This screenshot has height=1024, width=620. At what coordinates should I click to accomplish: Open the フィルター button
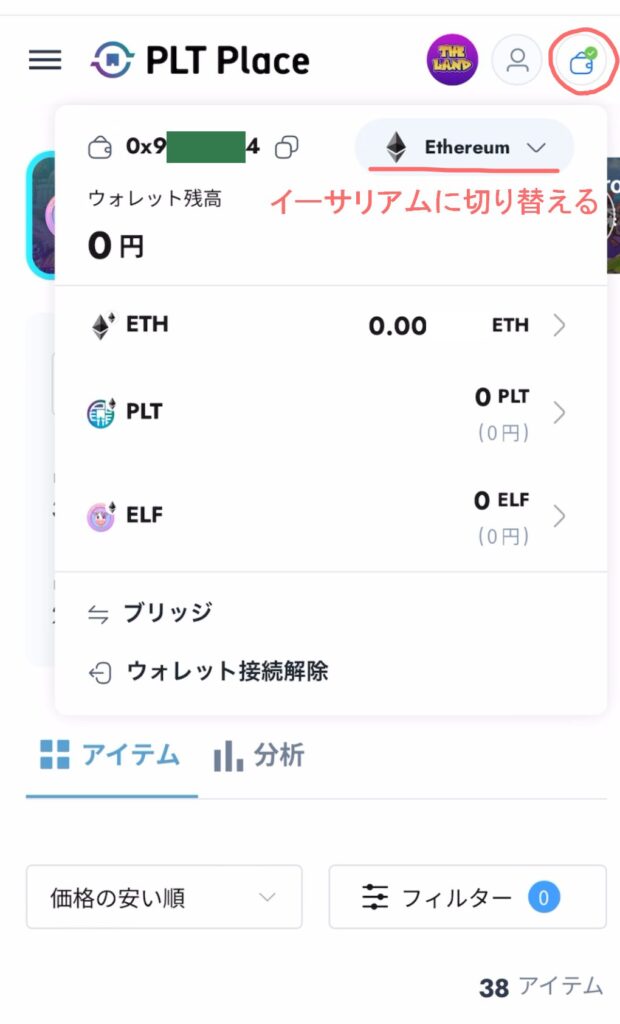(x=467, y=897)
